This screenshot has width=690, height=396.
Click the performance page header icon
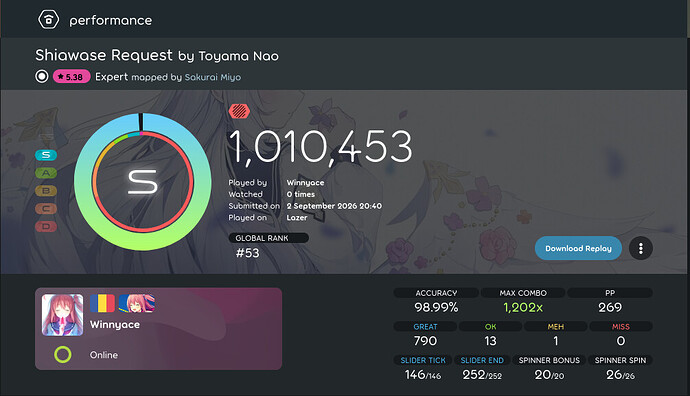(x=48, y=20)
